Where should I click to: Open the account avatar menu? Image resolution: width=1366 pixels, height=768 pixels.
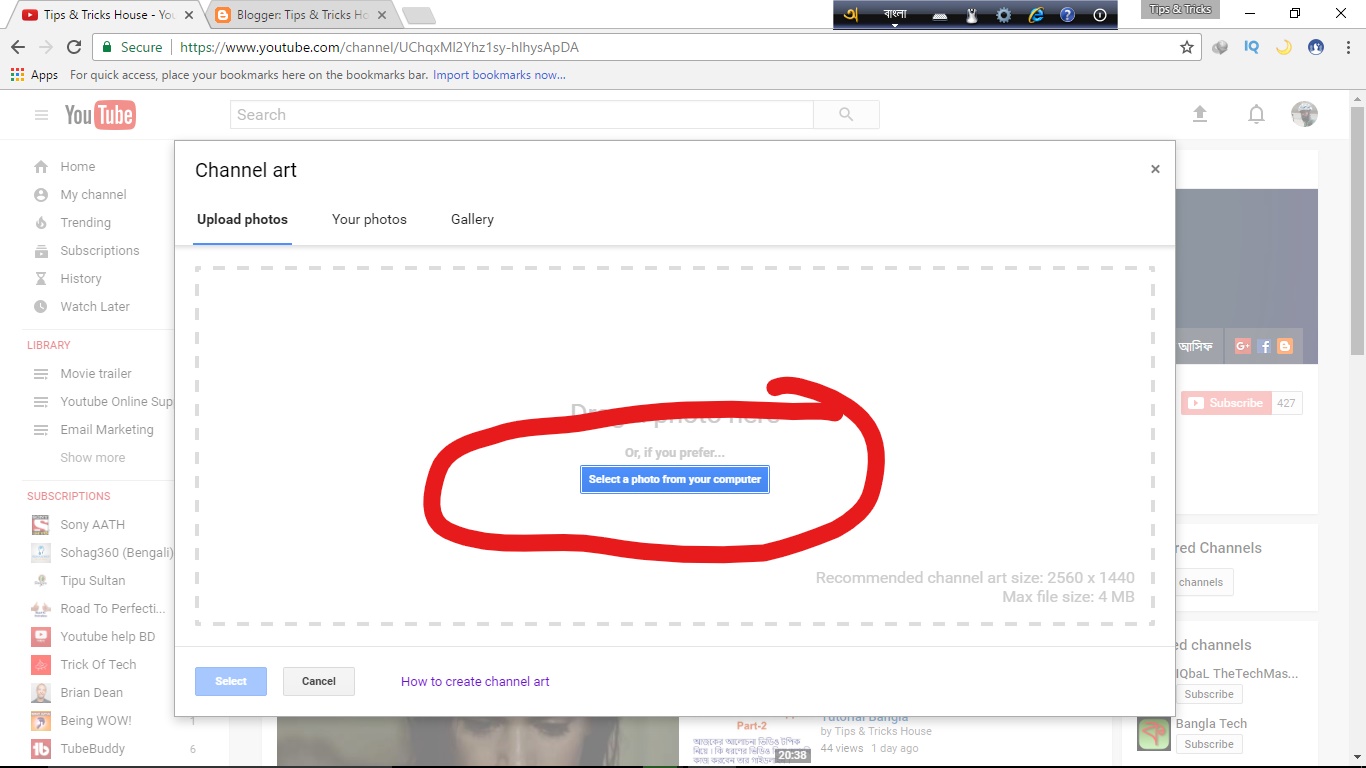[x=1304, y=114]
